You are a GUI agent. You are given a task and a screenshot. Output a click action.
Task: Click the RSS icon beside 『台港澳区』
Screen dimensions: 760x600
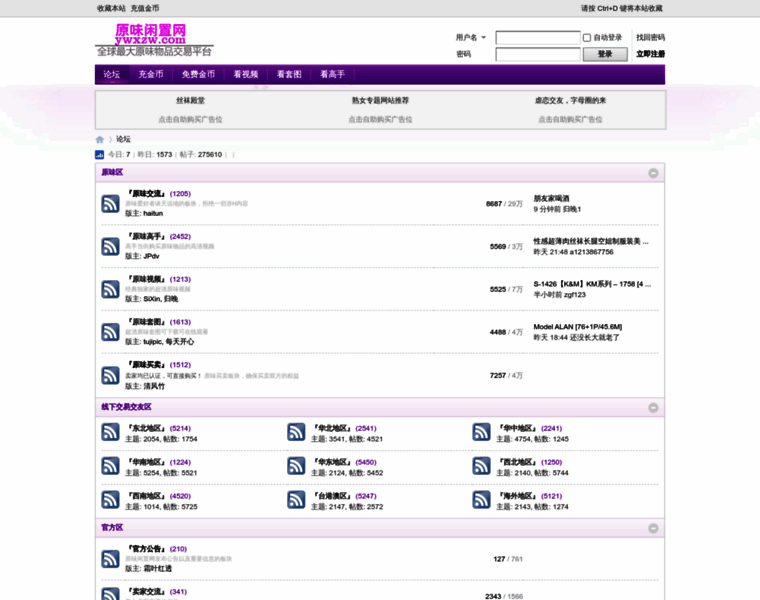coord(296,500)
